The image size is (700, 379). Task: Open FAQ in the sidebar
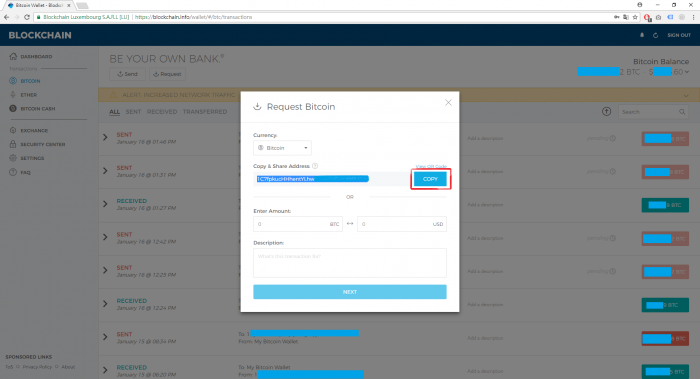25,173
